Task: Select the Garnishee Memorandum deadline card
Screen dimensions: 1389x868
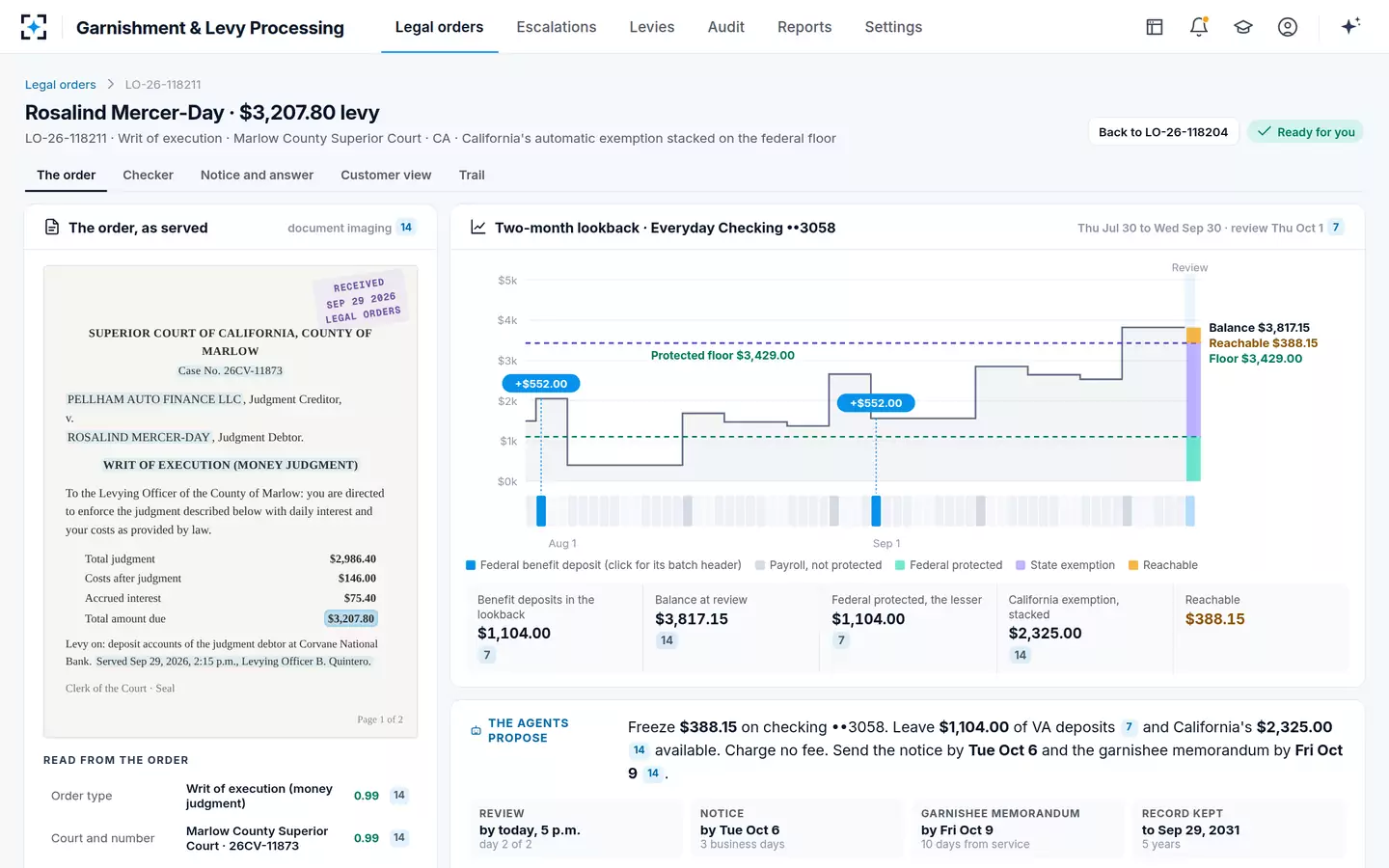Action: [x=1017, y=828]
